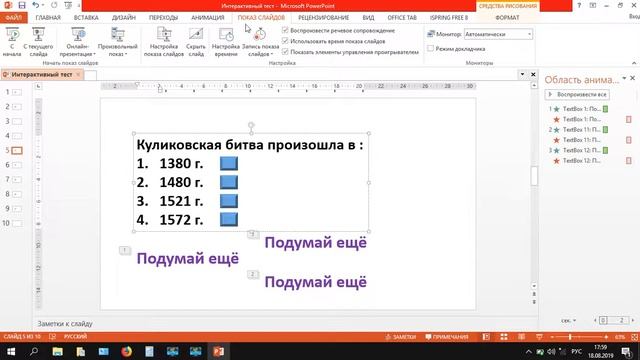Click Rehearse timings (Настройка времени) icon
This screenshot has height=360, width=640.
(226, 34)
